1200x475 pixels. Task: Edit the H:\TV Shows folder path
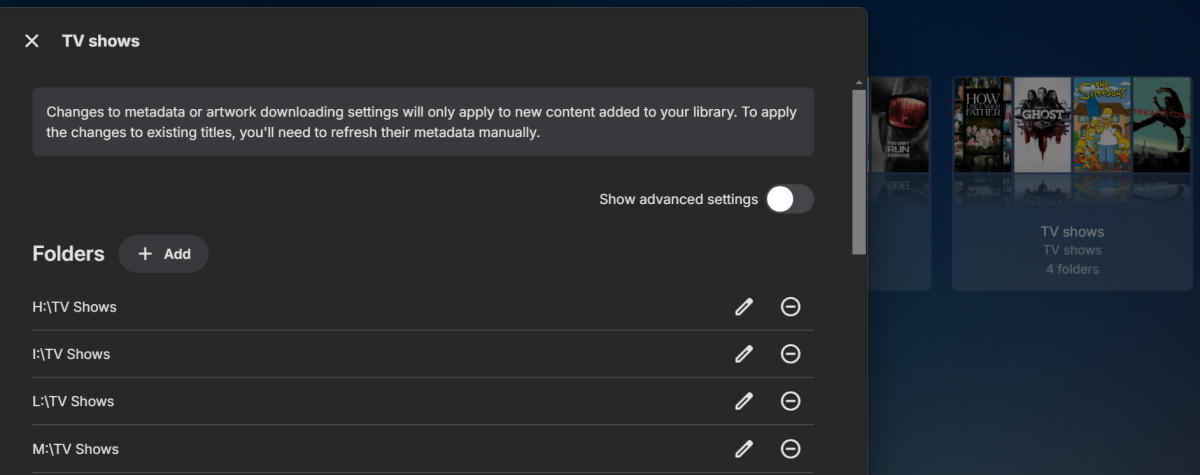[x=743, y=307]
